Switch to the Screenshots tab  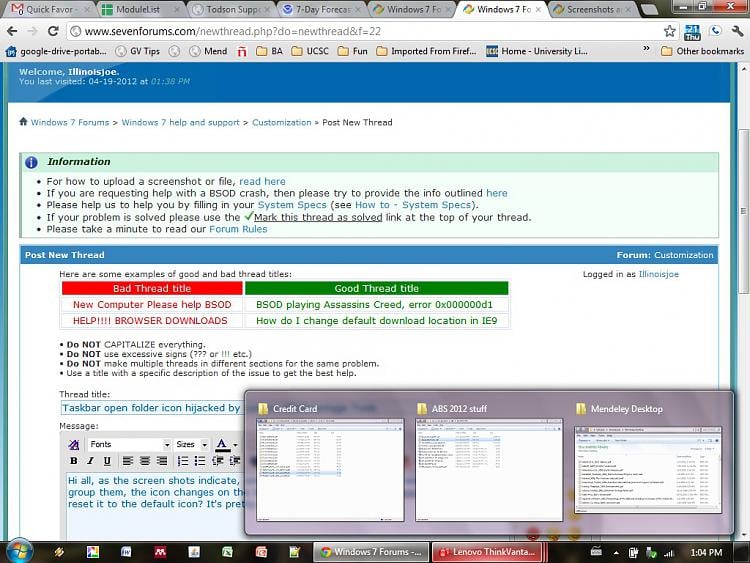[x=593, y=9]
